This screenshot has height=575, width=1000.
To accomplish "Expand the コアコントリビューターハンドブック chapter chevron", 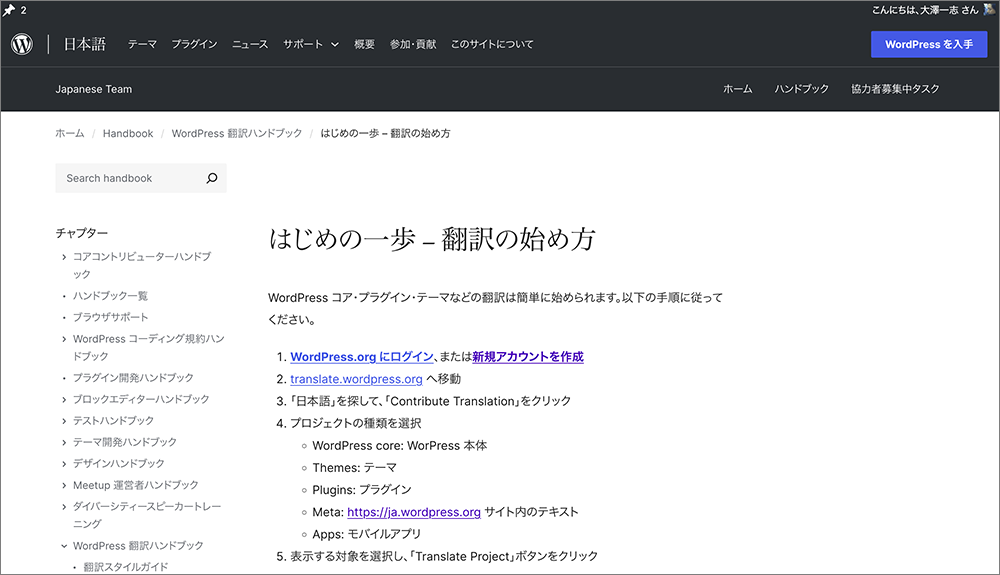I will point(64,257).
